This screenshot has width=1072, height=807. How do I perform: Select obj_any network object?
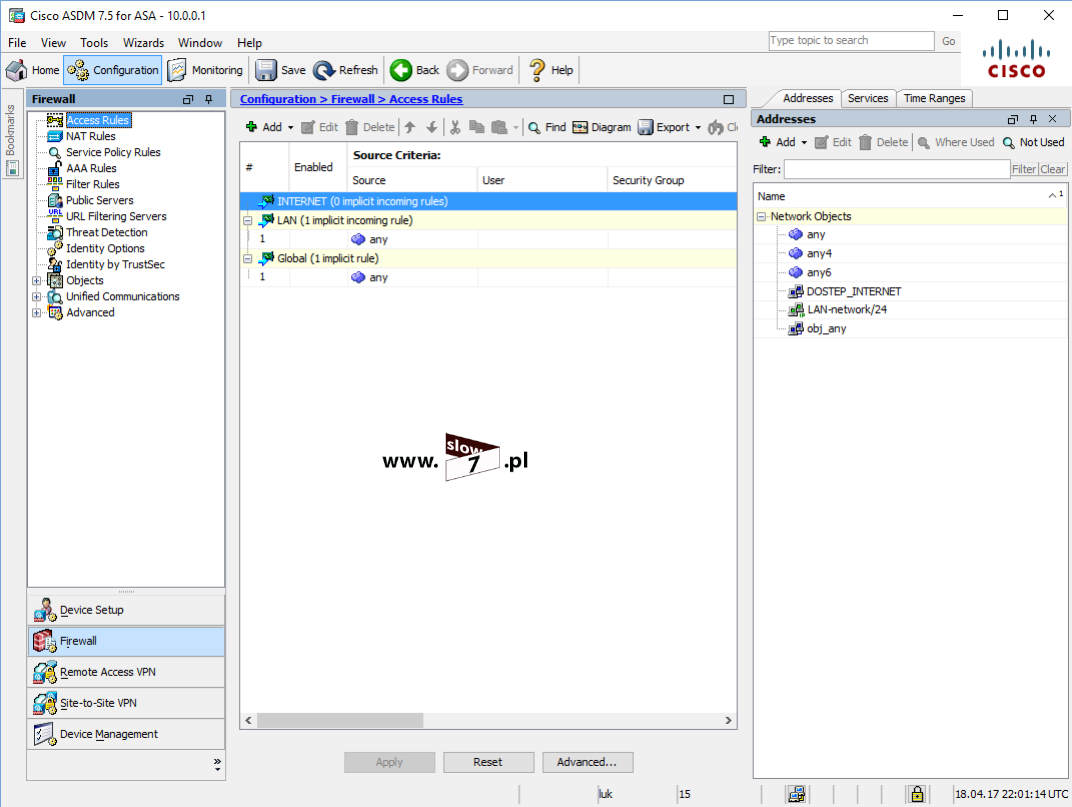tap(826, 329)
